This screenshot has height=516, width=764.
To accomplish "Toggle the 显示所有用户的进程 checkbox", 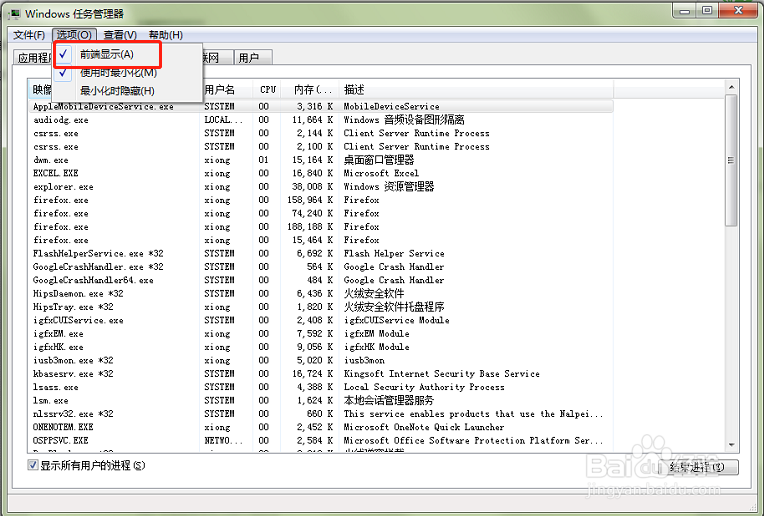I will 33,465.
